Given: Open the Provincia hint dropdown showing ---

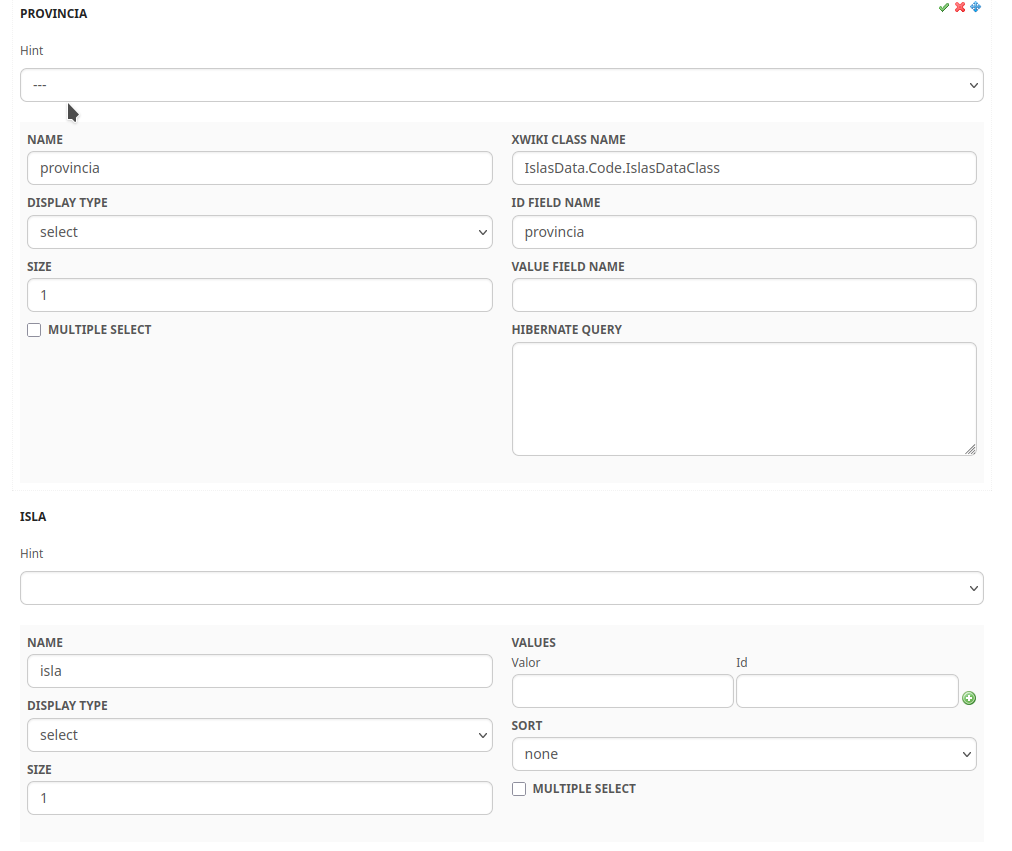Looking at the screenshot, I should [x=501, y=85].
